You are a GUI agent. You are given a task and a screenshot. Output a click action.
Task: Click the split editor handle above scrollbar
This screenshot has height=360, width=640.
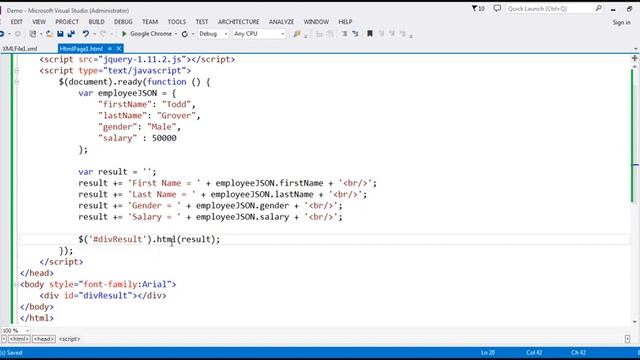pyautogui.click(x=634, y=58)
